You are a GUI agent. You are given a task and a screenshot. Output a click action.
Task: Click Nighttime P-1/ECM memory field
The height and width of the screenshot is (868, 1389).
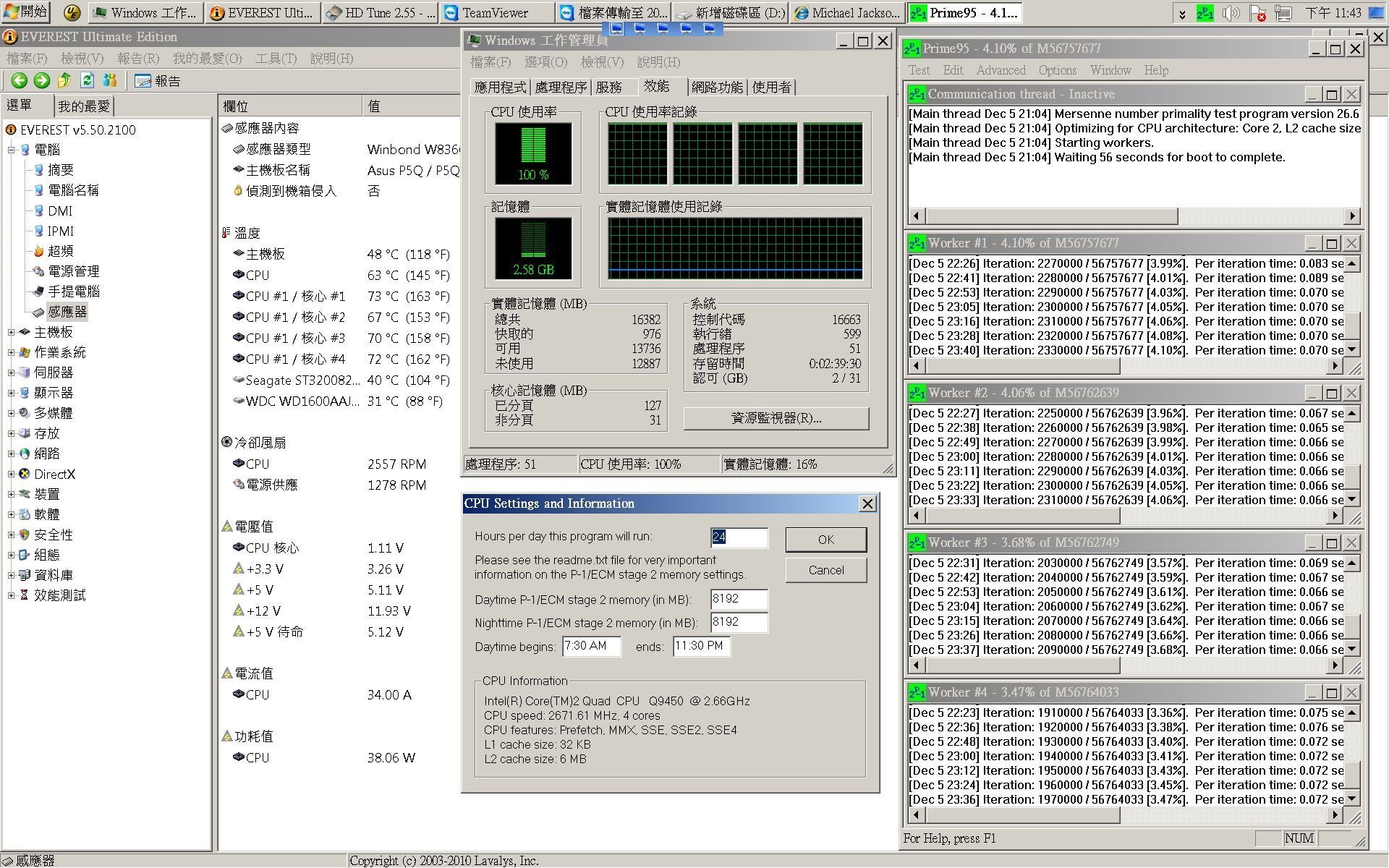point(739,622)
